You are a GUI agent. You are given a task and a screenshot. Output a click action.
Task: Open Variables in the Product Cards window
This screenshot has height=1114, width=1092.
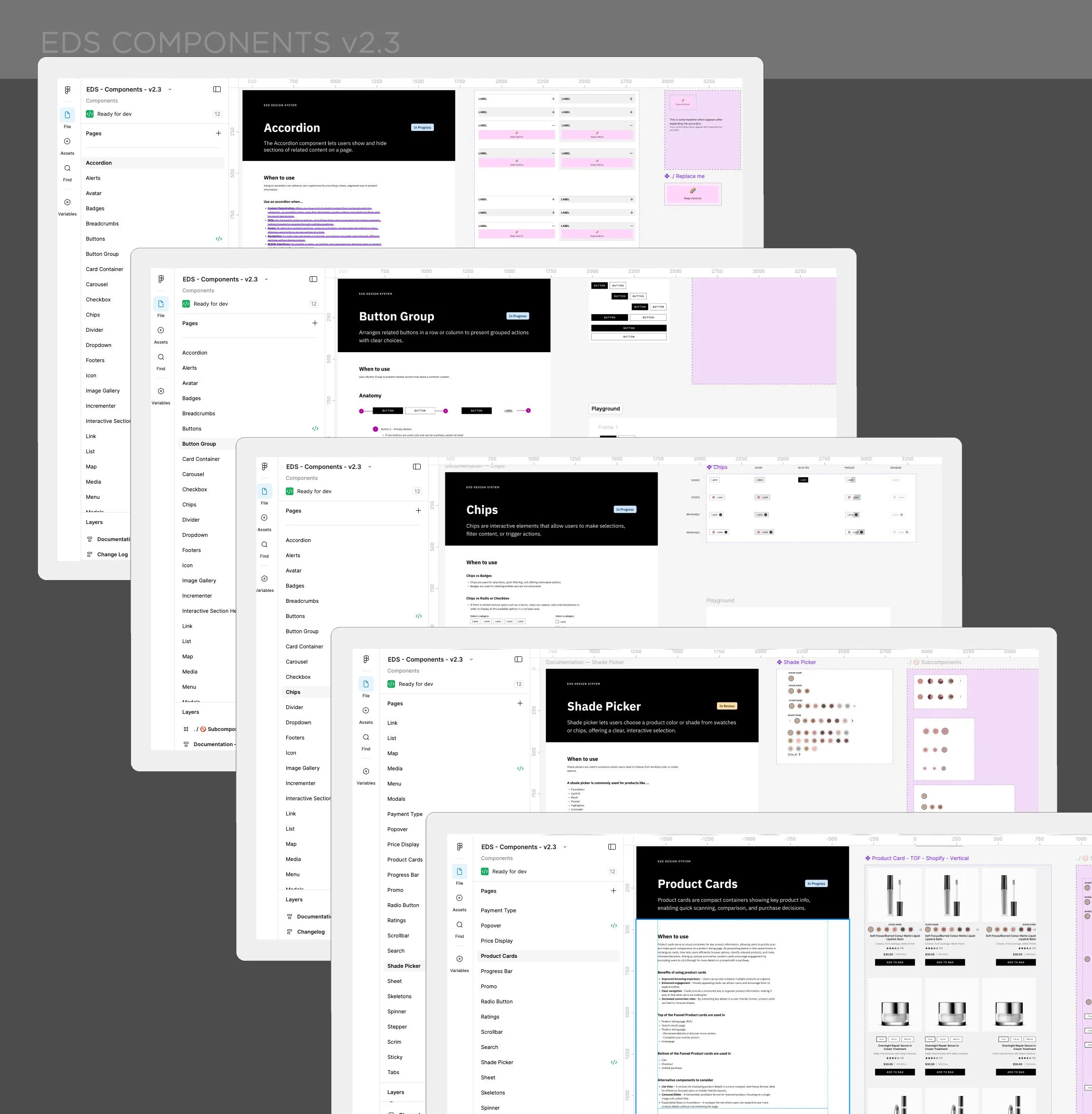pyautogui.click(x=460, y=959)
